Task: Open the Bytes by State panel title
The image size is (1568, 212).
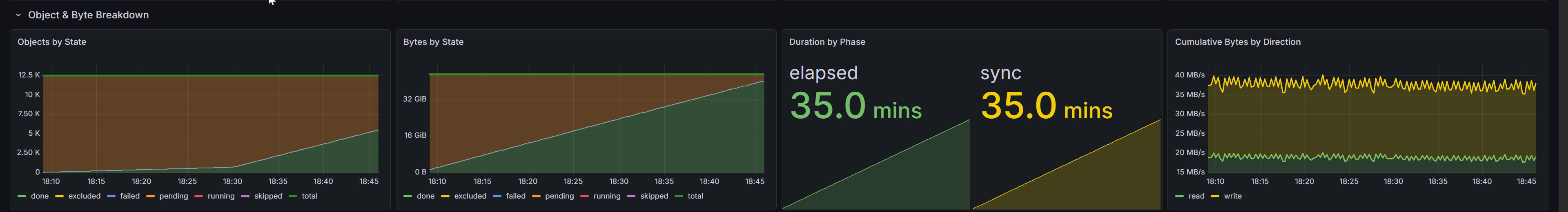Action: point(433,42)
